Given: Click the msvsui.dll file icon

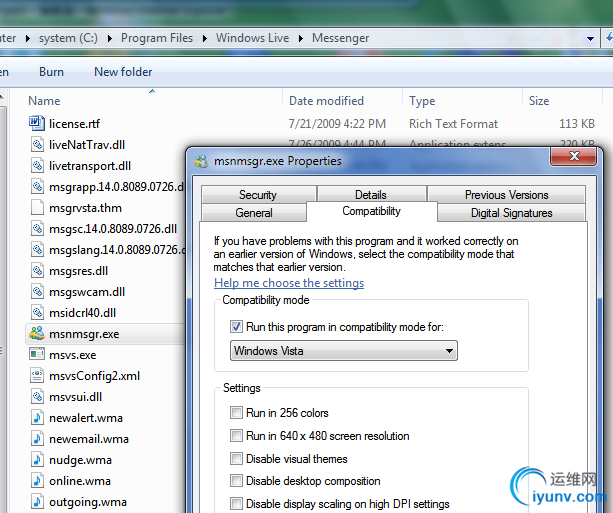Looking at the screenshot, I should (x=37, y=397).
